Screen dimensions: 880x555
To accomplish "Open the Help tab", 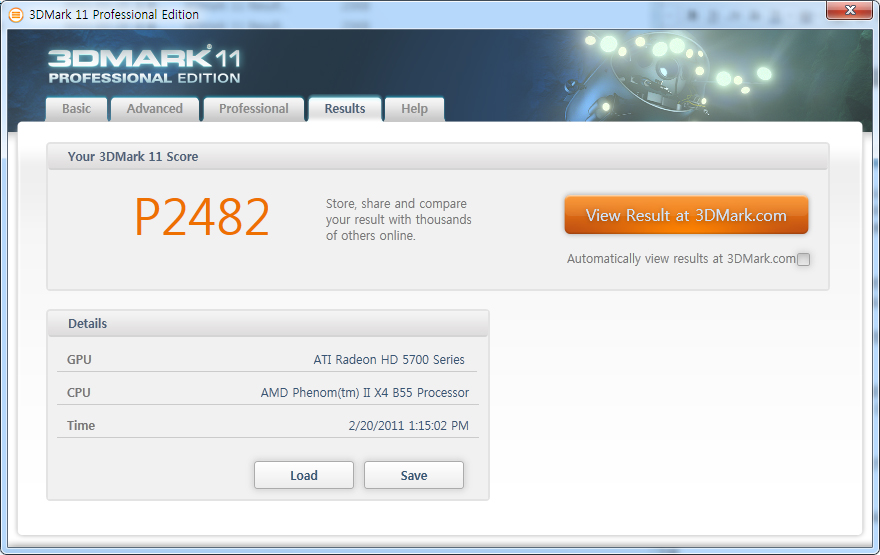I will [x=414, y=109].
